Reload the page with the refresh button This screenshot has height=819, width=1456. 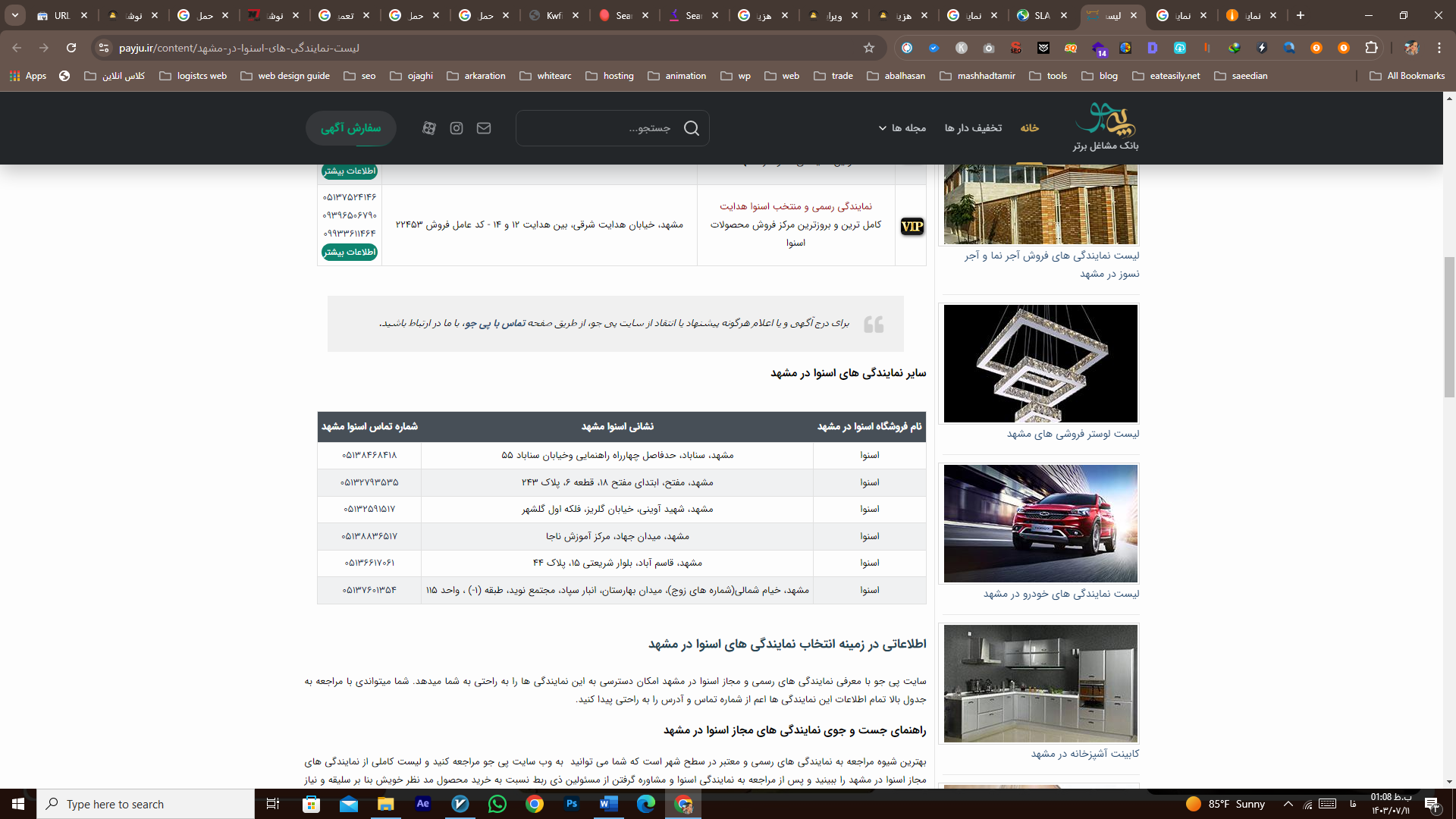tap(71, 48)
